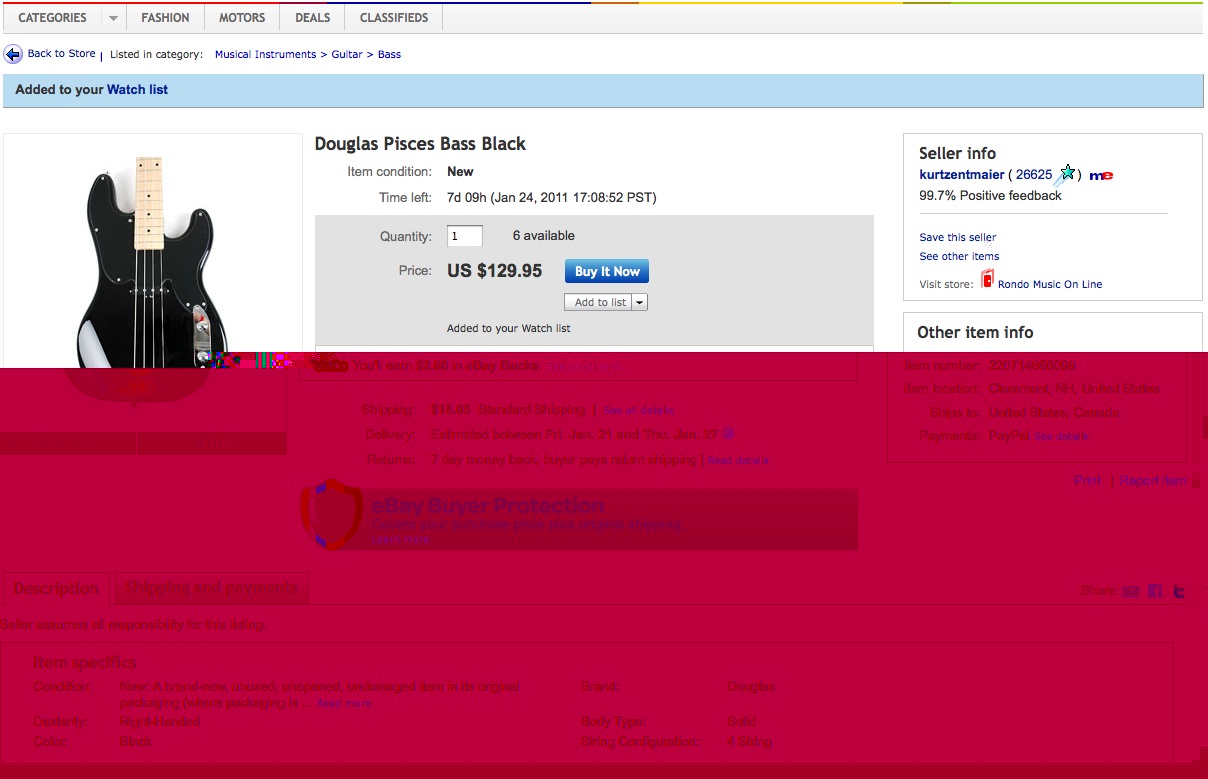
Task: Open the Add to list dropdown arrow
Action: tap(640, 302)
